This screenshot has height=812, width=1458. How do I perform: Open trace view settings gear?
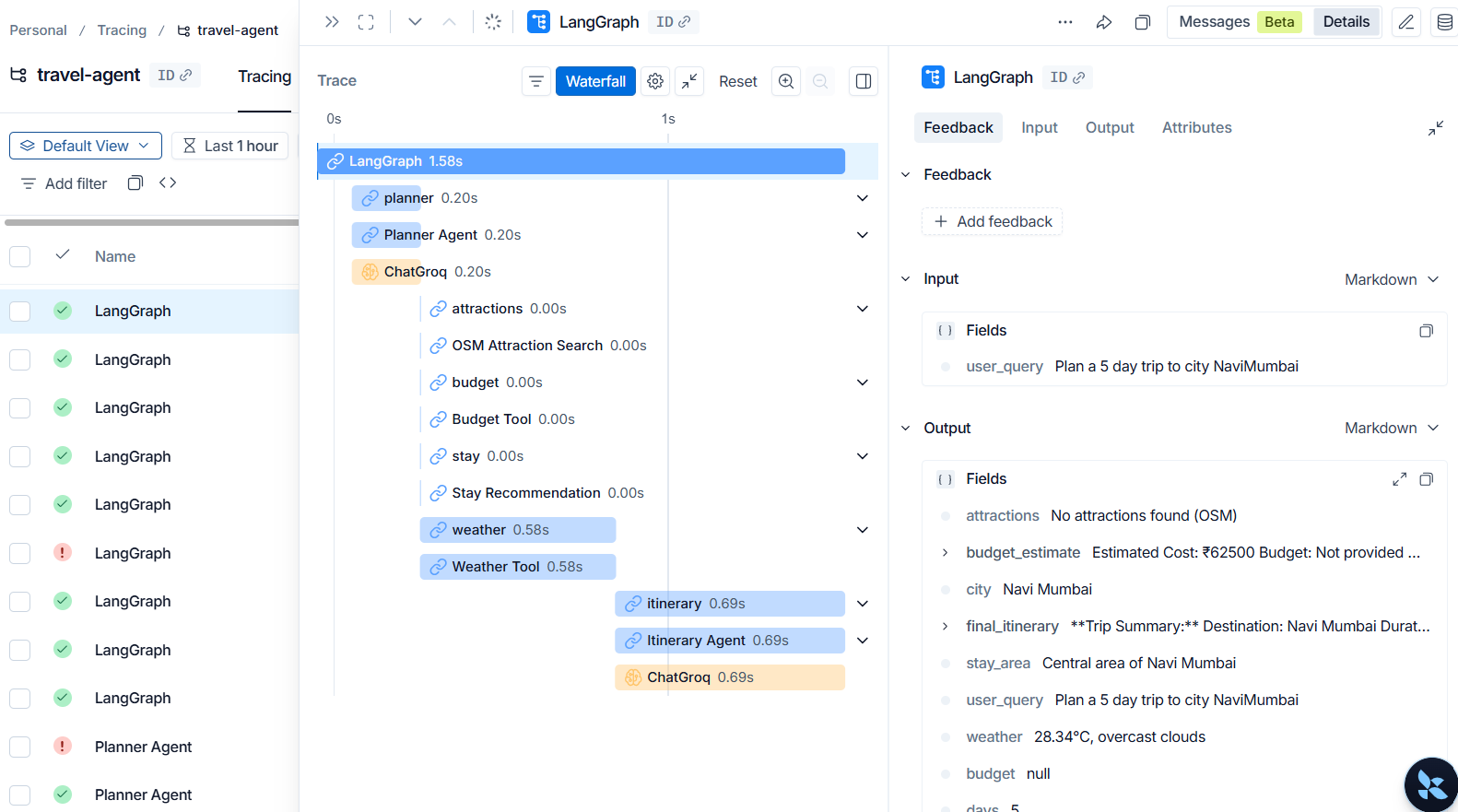point(655,81)
